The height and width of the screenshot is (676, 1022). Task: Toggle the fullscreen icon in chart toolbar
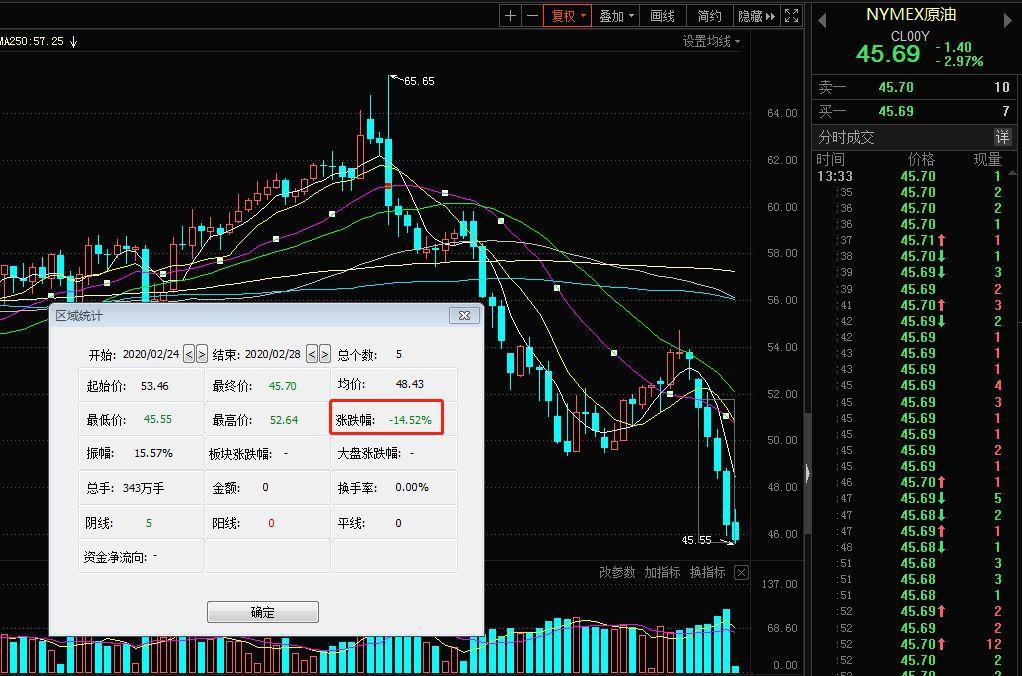pos(791,16)
